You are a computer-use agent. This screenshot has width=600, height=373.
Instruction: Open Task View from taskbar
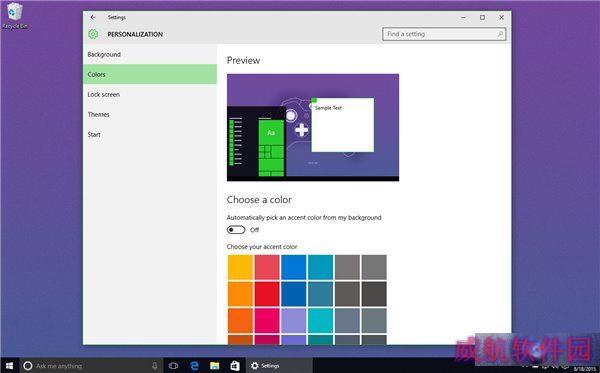pos(173,366)
